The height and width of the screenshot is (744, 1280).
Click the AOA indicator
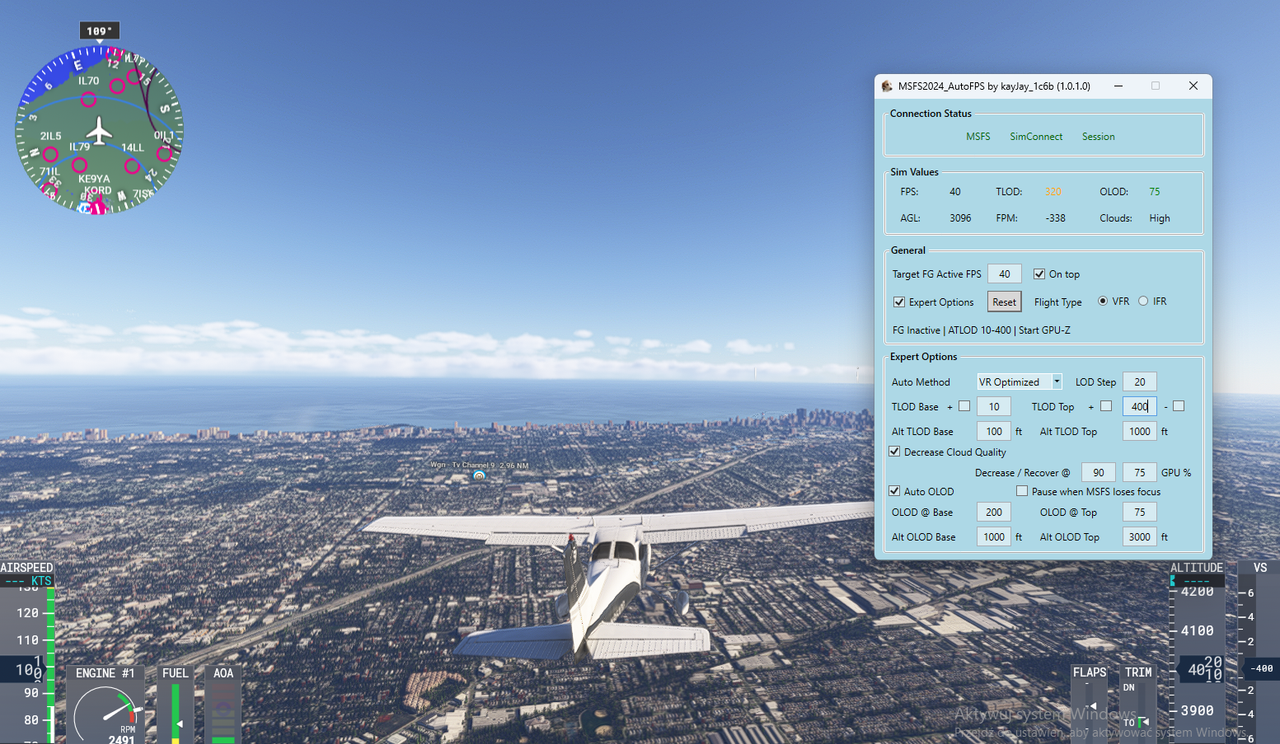click(x=223, y=705)
